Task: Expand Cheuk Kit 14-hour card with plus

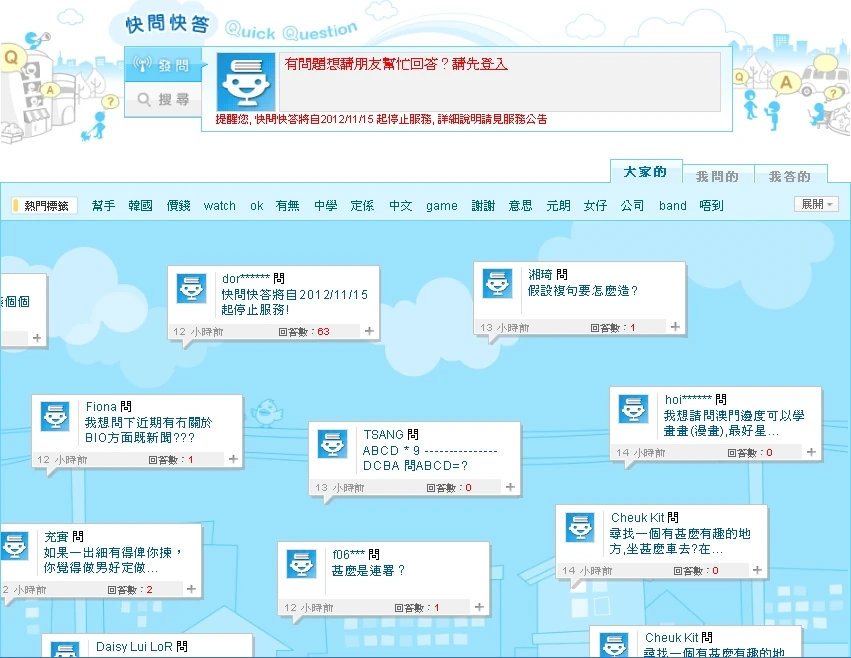Action: click(757, 570)
